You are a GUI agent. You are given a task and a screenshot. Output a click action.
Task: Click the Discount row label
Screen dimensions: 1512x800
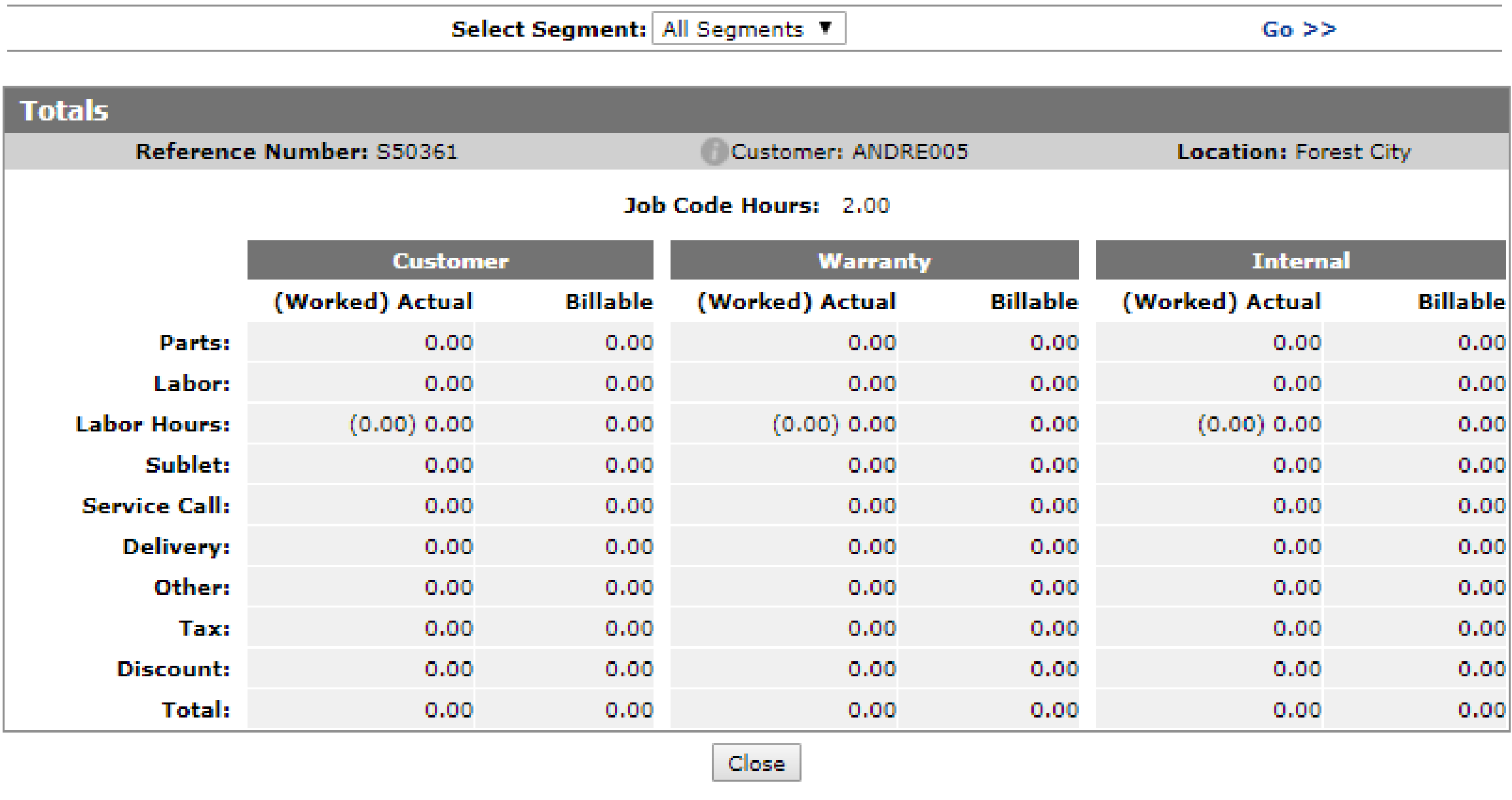(174, 669)
